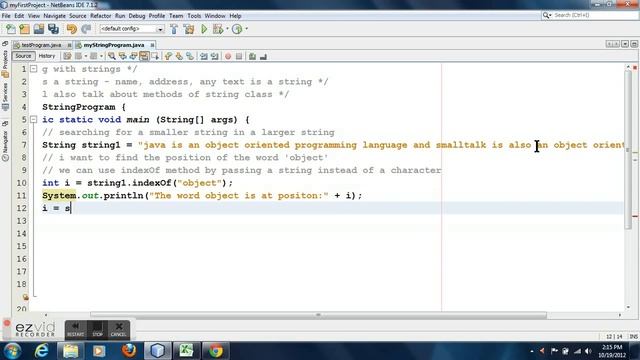
Task: Click the New Project toolbar icon
Action: [x=24, y=29]
